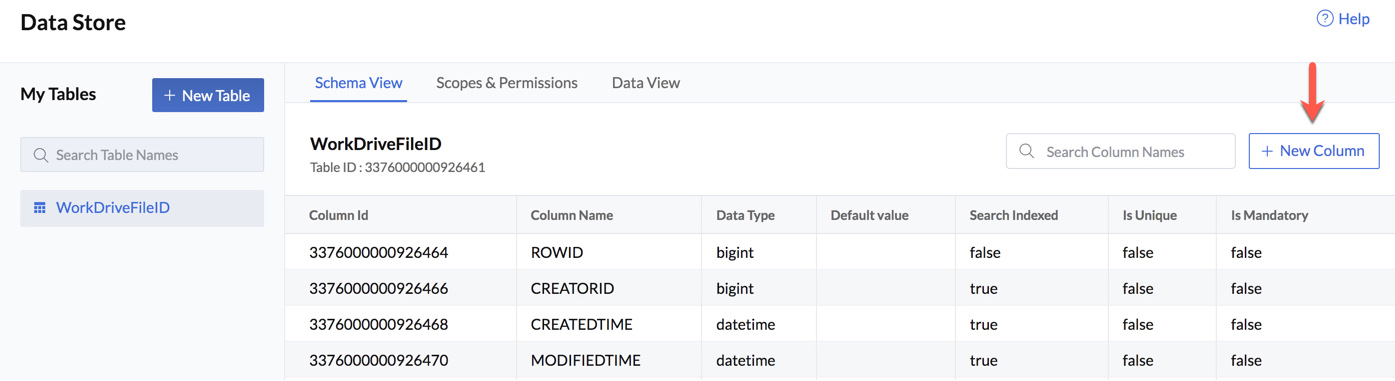
Task: Click Is Unique false in ROWID row
Action: click(1138, 252)
